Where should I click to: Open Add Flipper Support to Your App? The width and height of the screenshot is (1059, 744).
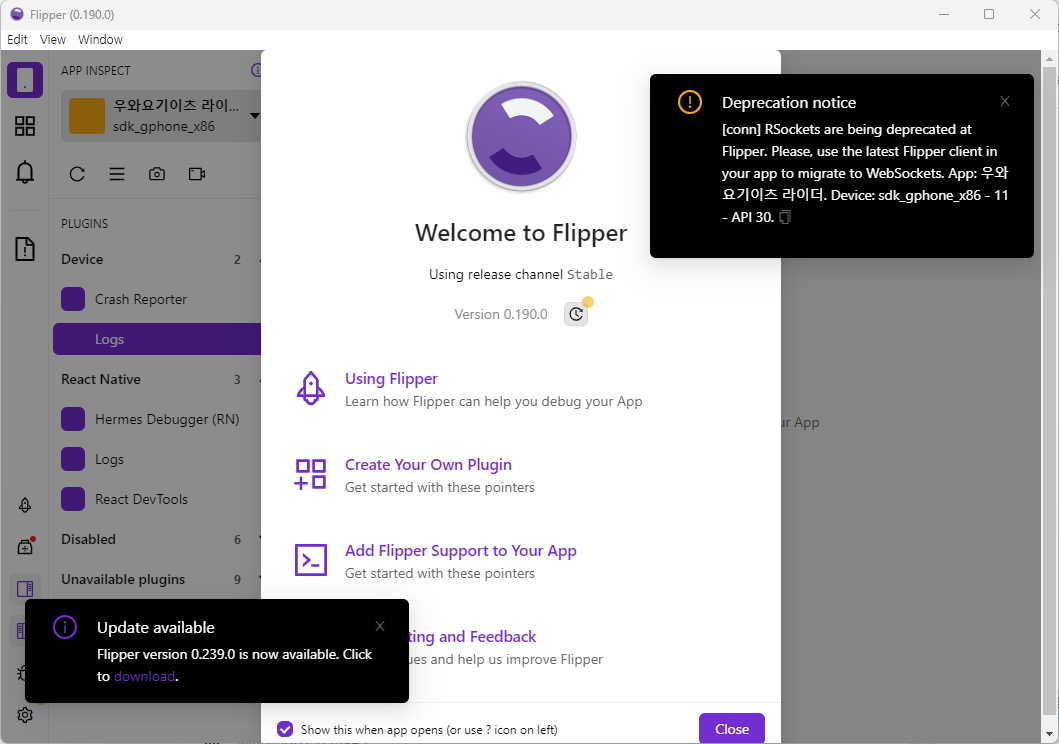[461, 551]
